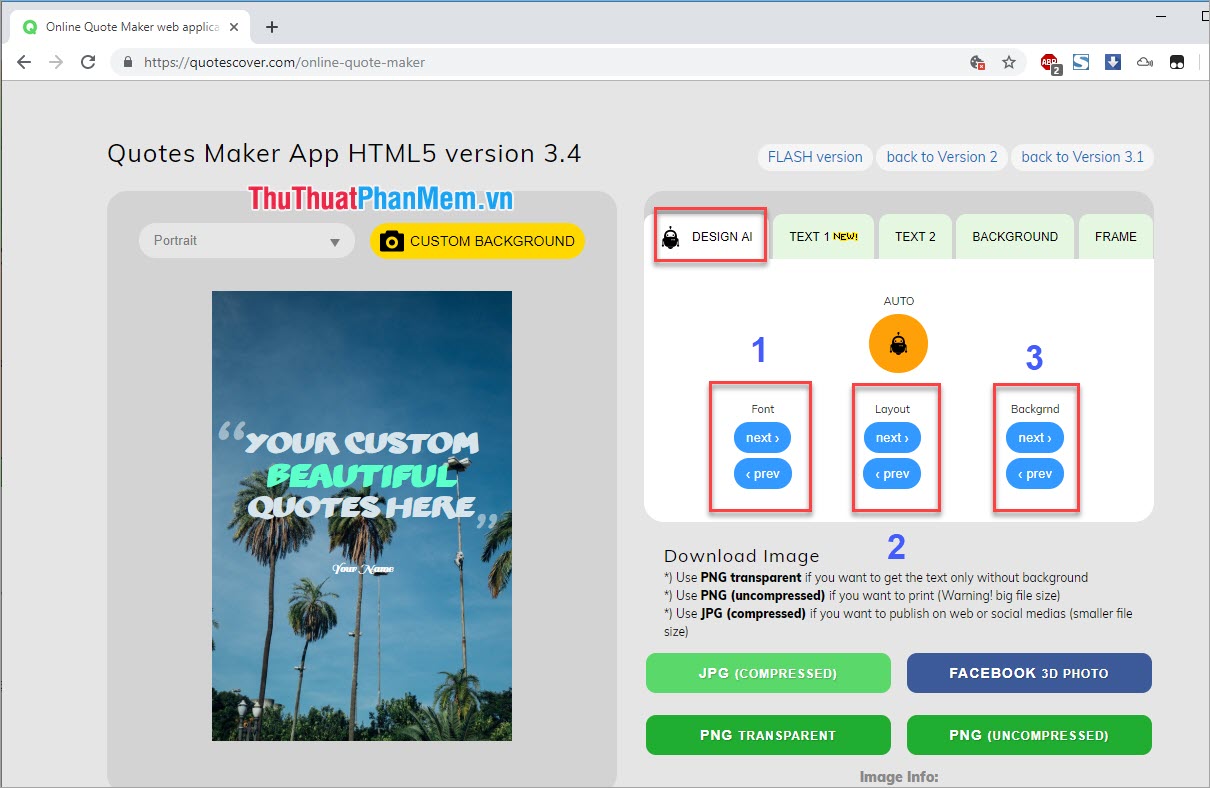Click Next under the Backgrnd section
Image resolution: width=1210 pixels, height=788 pixels.
pos(1034,437)
